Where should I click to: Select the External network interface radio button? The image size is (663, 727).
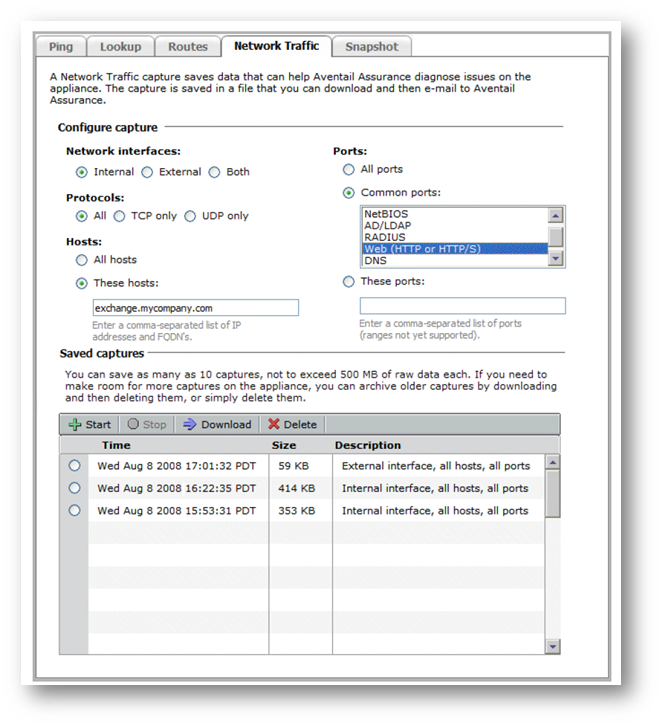point(147,172)
